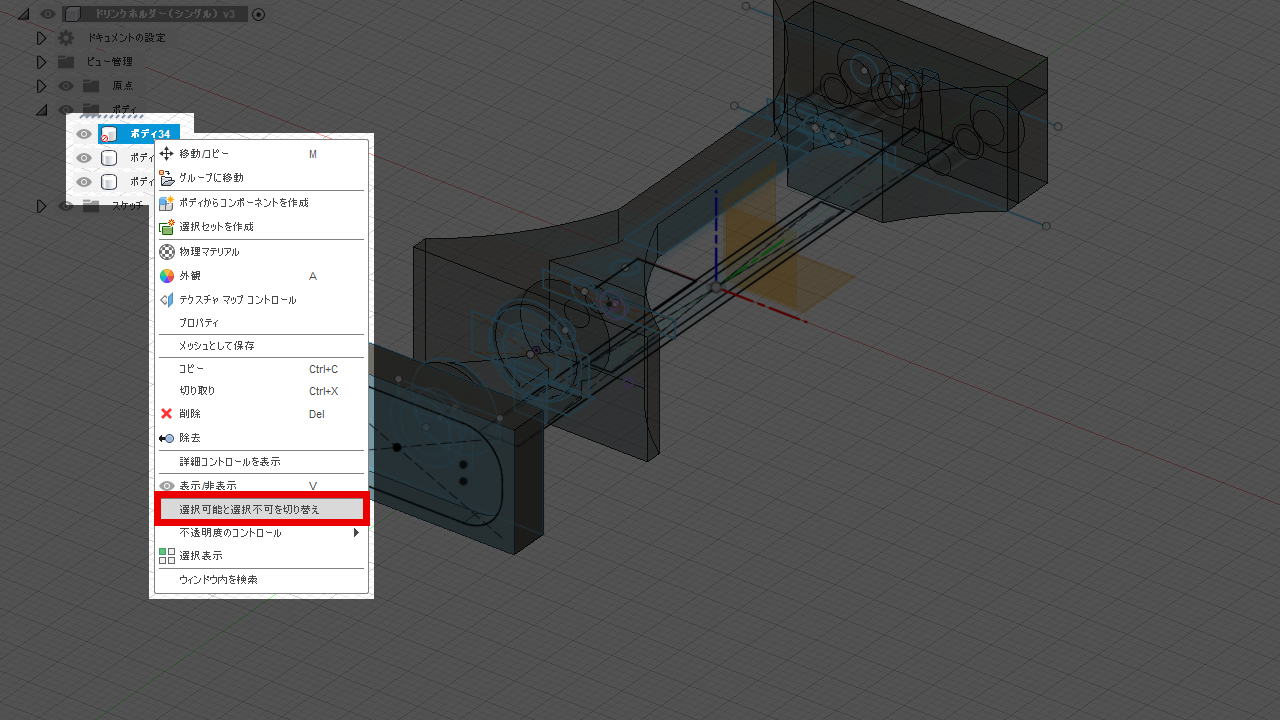
Task: Click プロパティ in the context menu
Action: [199, 323]
